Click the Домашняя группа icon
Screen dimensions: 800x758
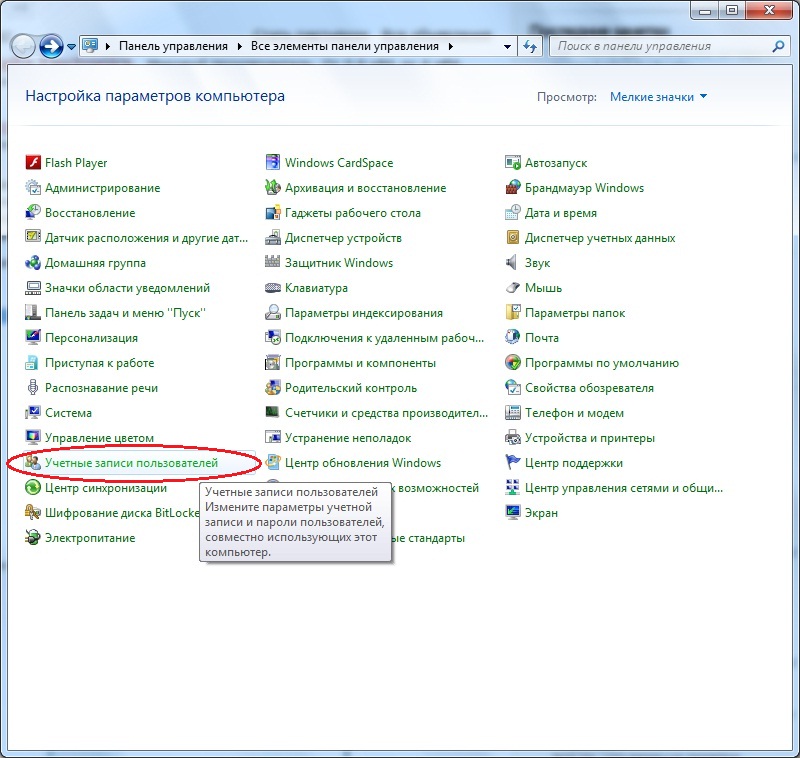click(33, 263)
